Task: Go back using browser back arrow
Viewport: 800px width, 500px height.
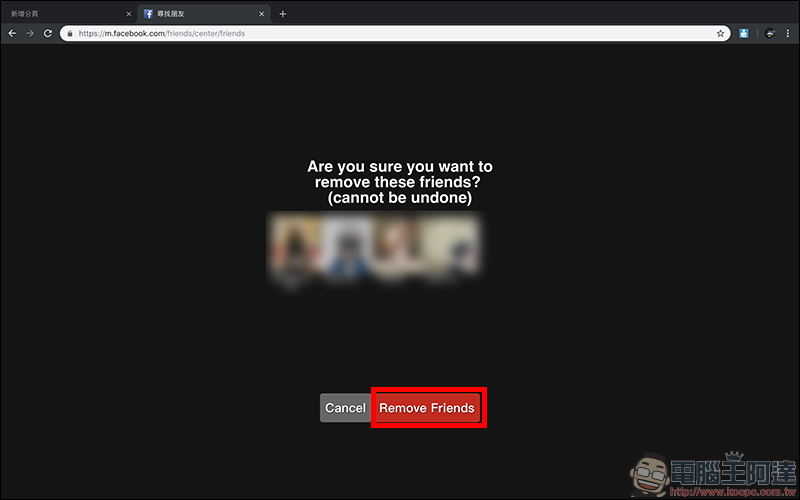Action: [x=12, y=33]
